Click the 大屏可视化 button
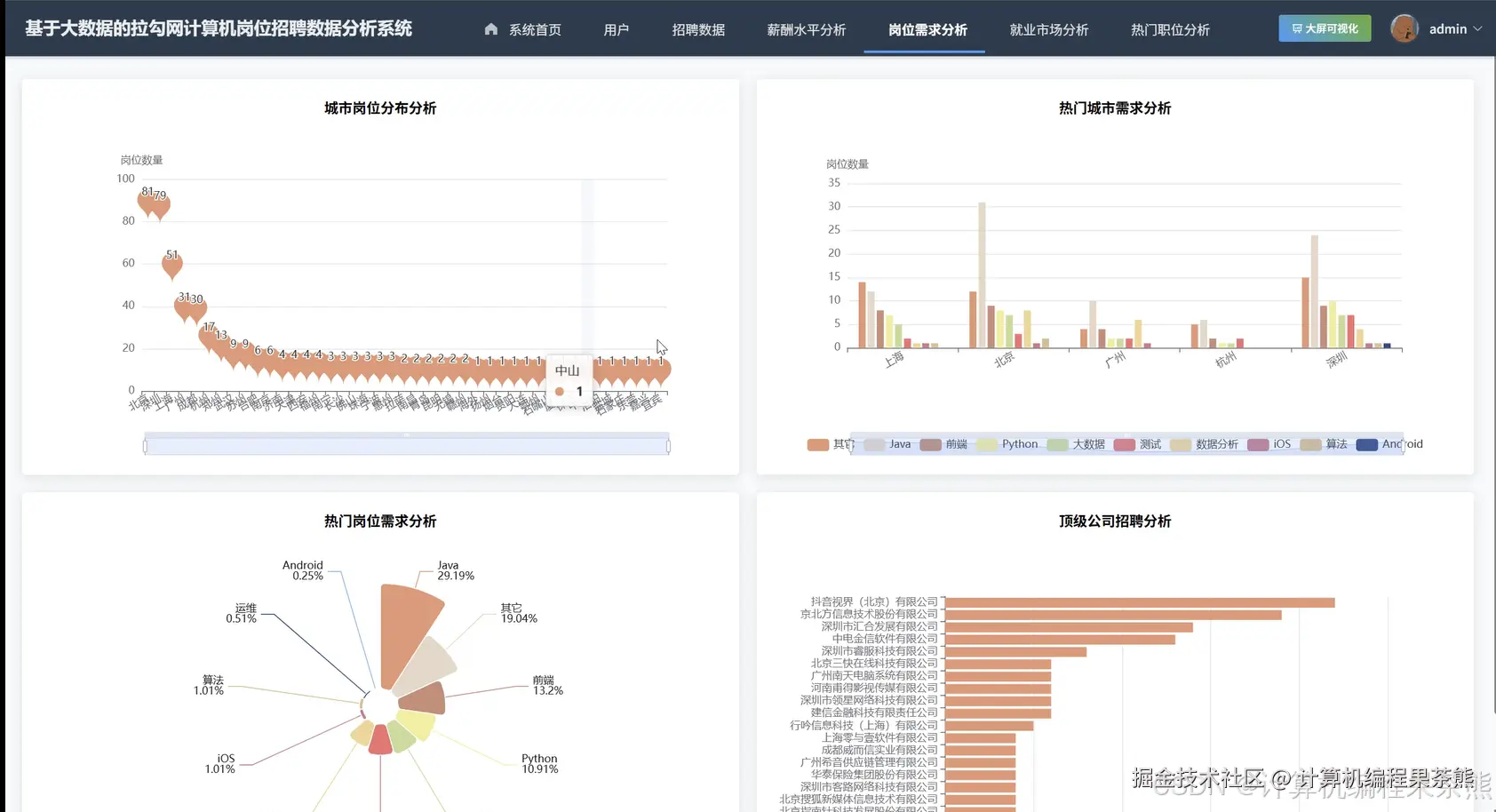Screen dimensions: 1496x812 point(1324,28)
